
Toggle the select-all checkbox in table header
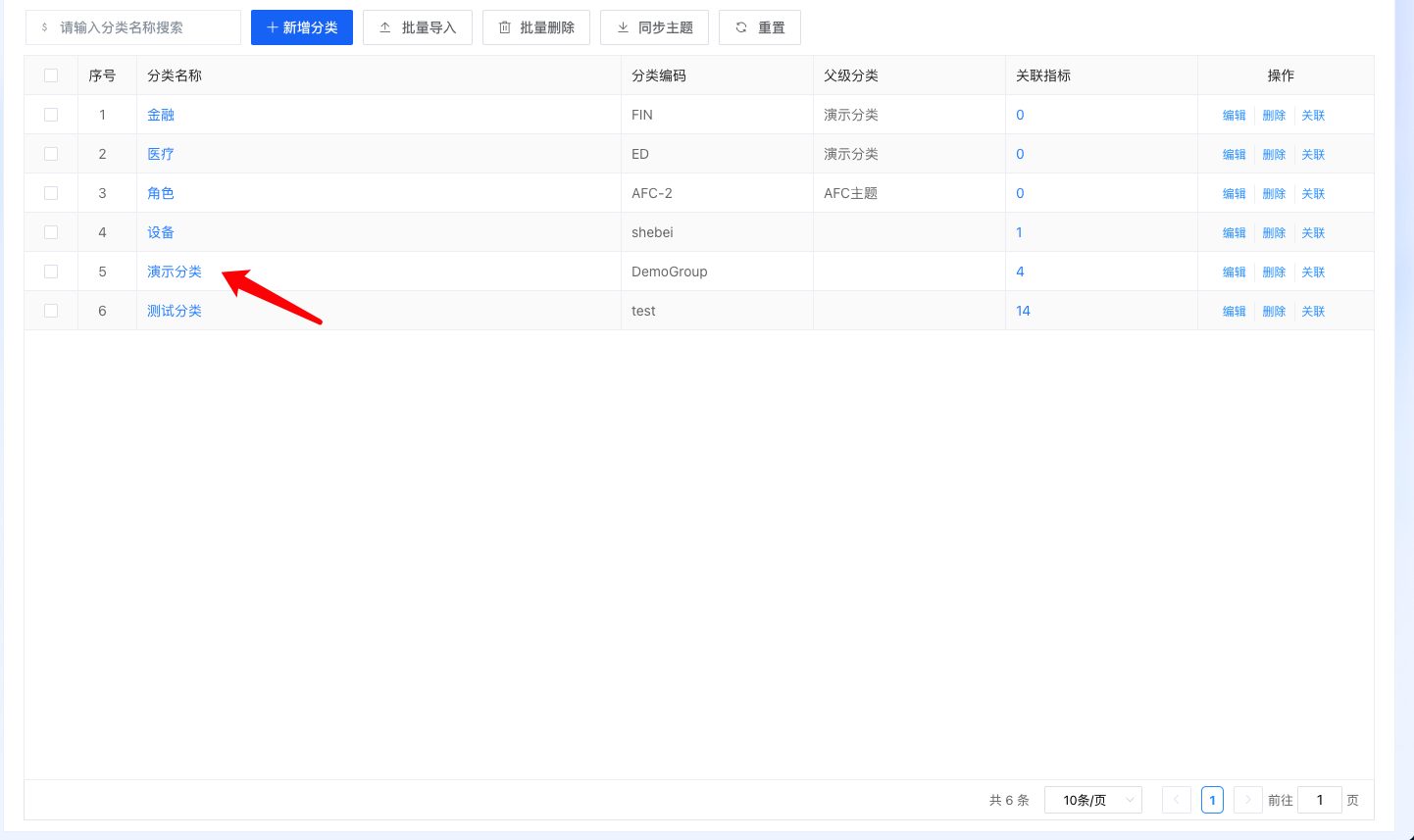[51, 75]
